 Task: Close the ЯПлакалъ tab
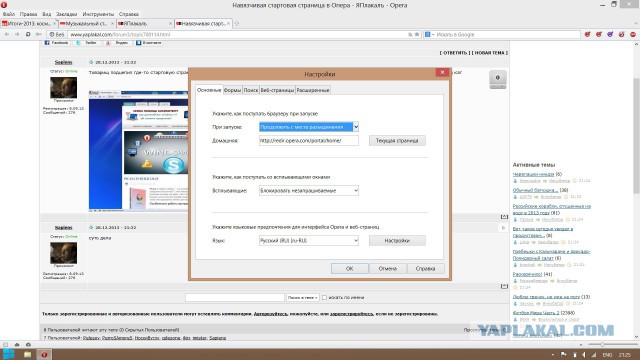click(170, 24)
